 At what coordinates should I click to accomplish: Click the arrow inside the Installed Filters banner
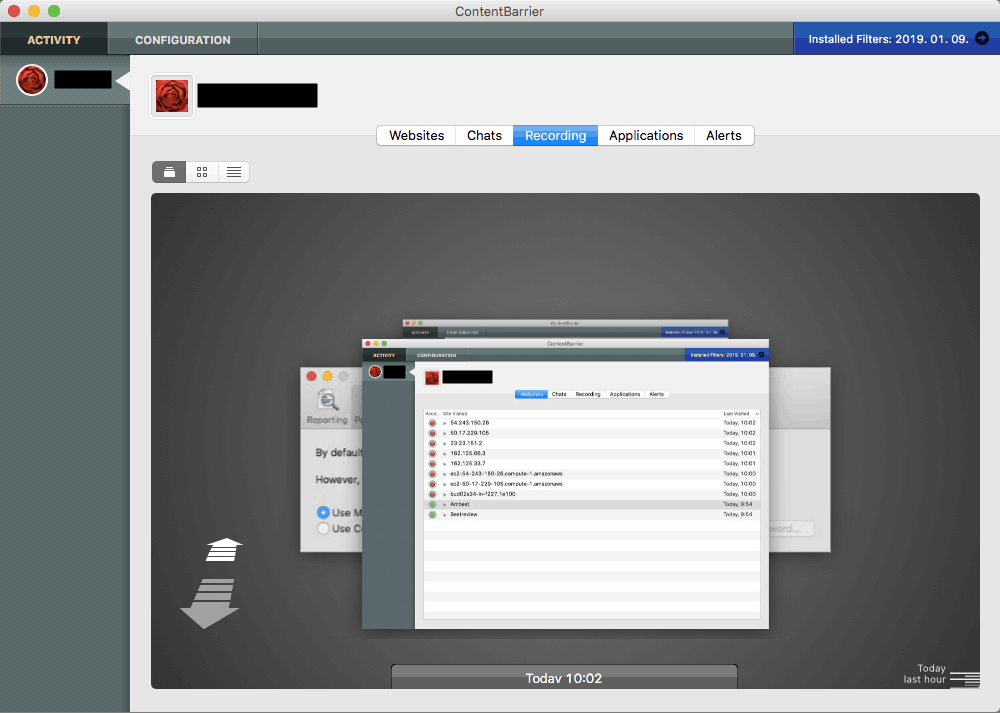click(x=983, y=38)
